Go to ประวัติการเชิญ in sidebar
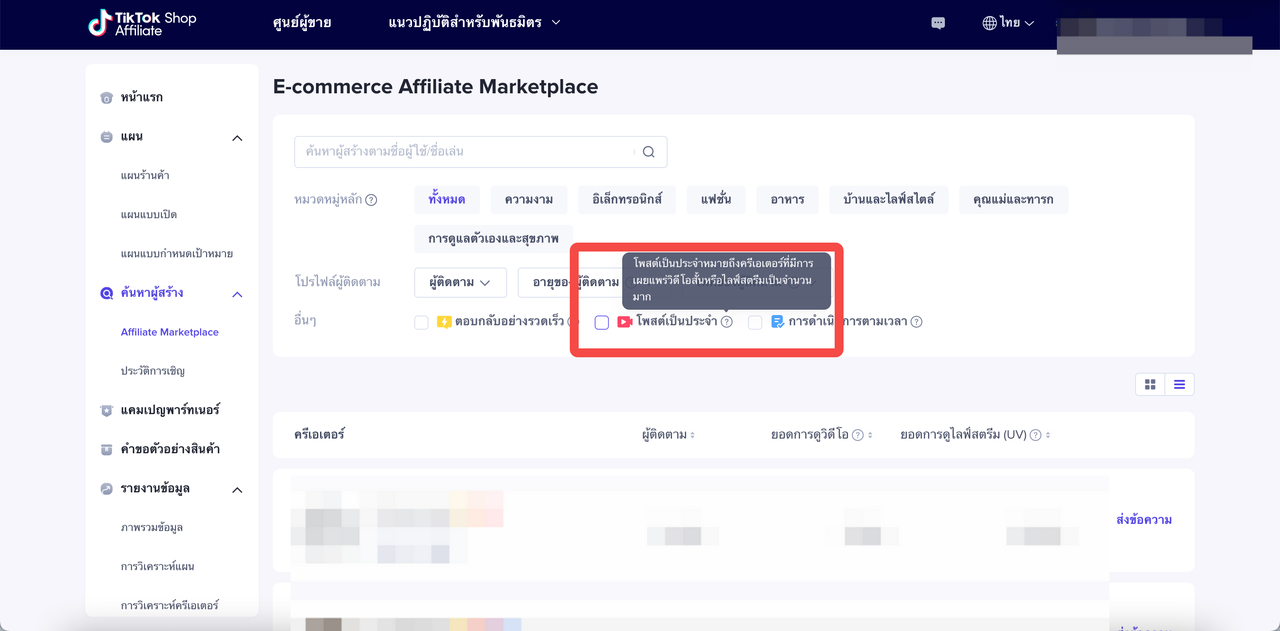1280x631 pixels. point(152,371)
